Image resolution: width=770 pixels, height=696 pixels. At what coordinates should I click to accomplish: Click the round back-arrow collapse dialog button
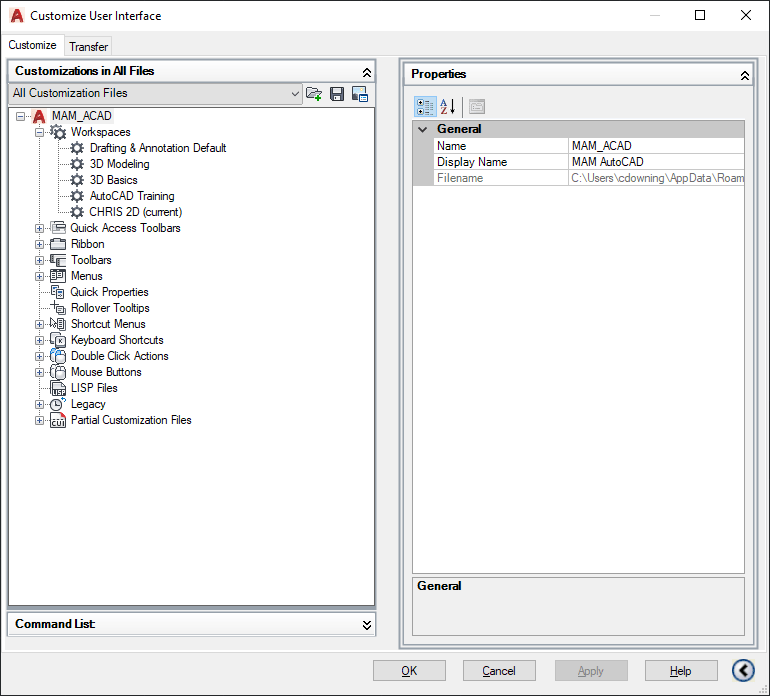click(x=743, y=670)
